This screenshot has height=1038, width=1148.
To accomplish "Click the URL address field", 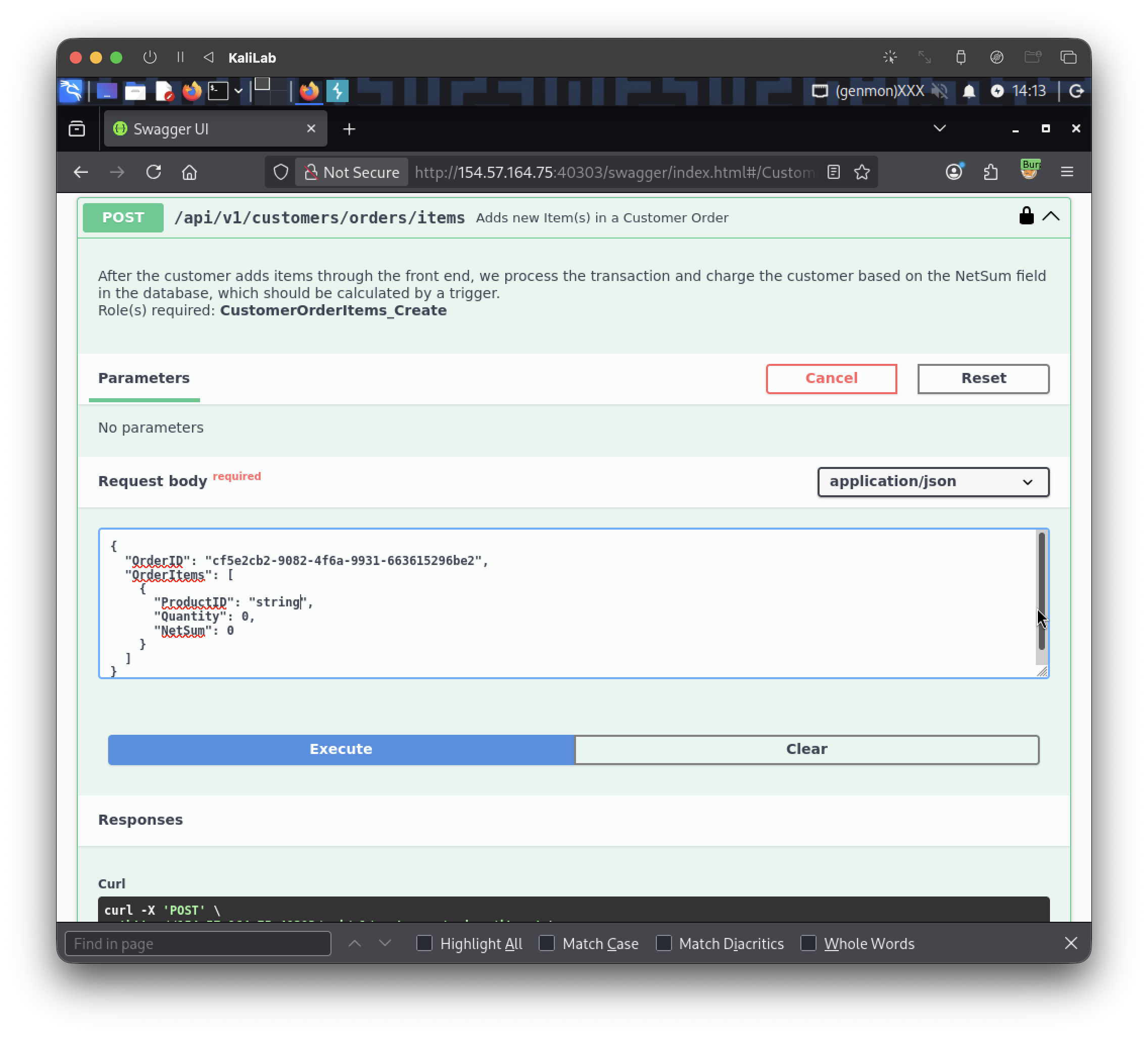I will 614,172.
